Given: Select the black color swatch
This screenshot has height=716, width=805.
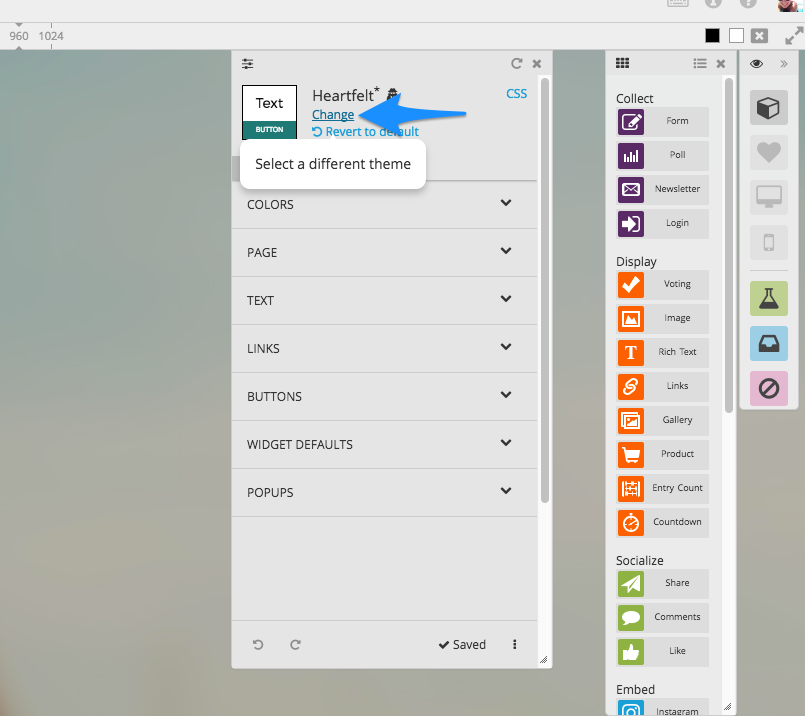Looking at the screenshot, I should [712, 36].
